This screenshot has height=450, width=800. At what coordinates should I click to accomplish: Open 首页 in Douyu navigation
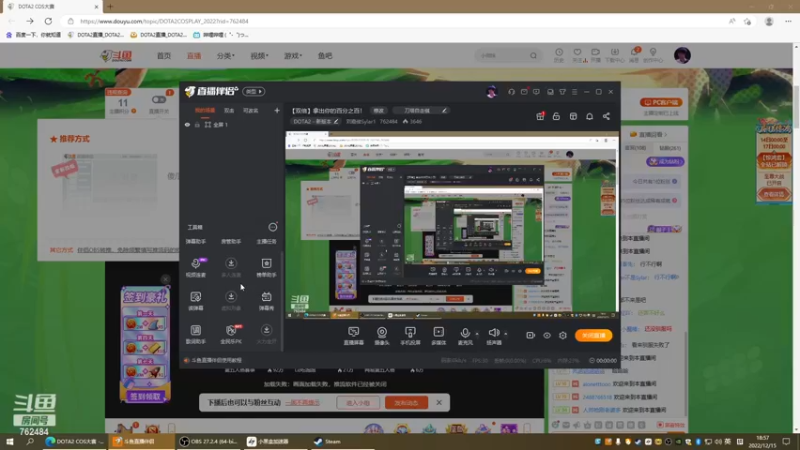(x=164, y=56)
